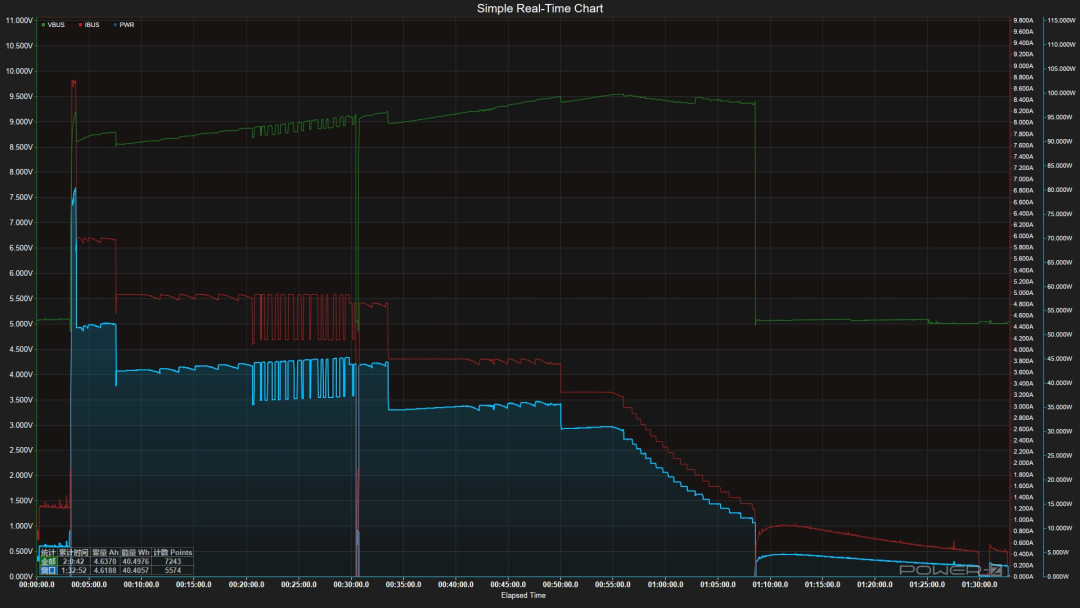The image size is (1080, 608).
Task: Click the 5.000V voltage axis label
Action: click(x=21, y=324)
